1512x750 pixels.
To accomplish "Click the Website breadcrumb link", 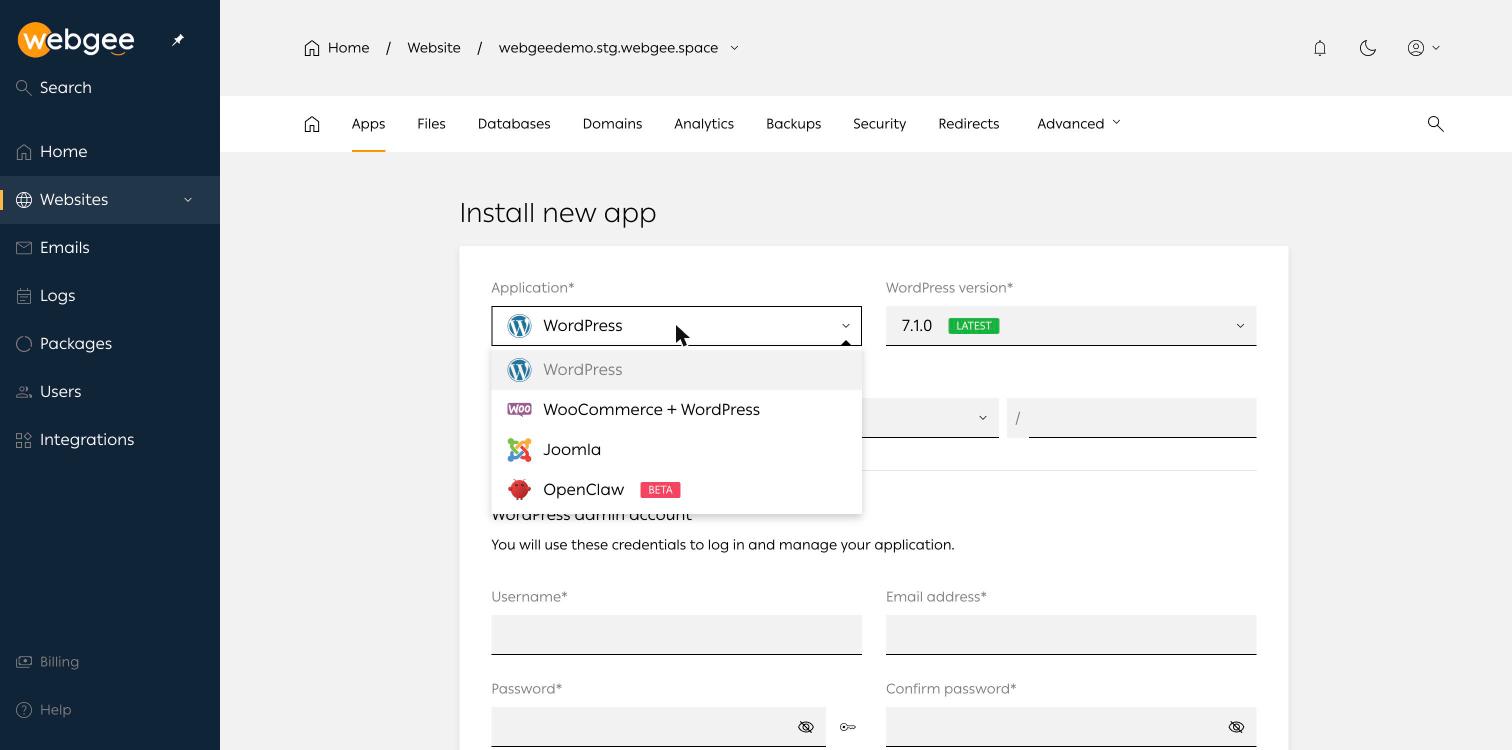I will click(434, 48).
